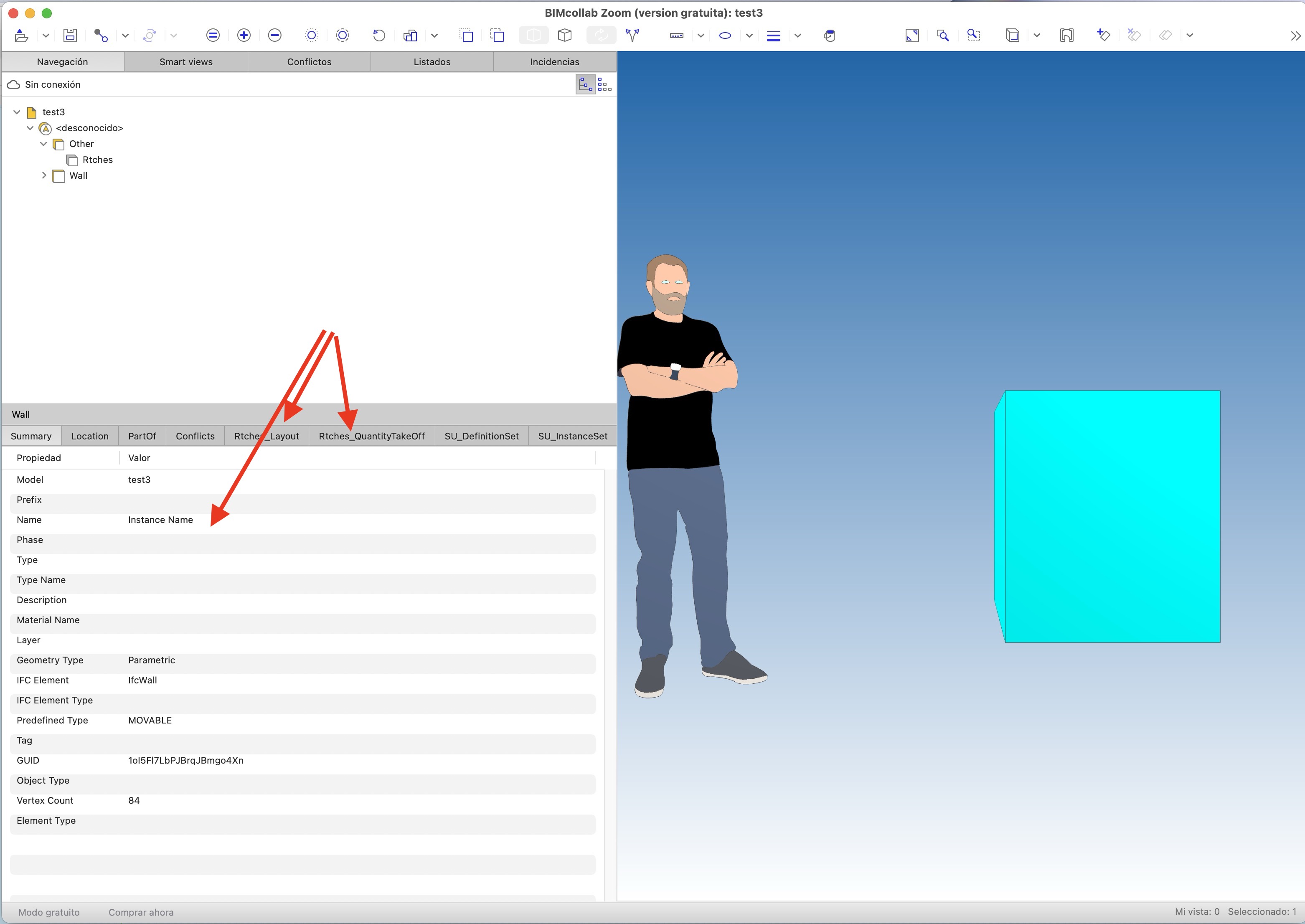The height and width of the screenshot is (924, 1305).
Task: Expand the Wall tree node
Action: tap(44, 176)
